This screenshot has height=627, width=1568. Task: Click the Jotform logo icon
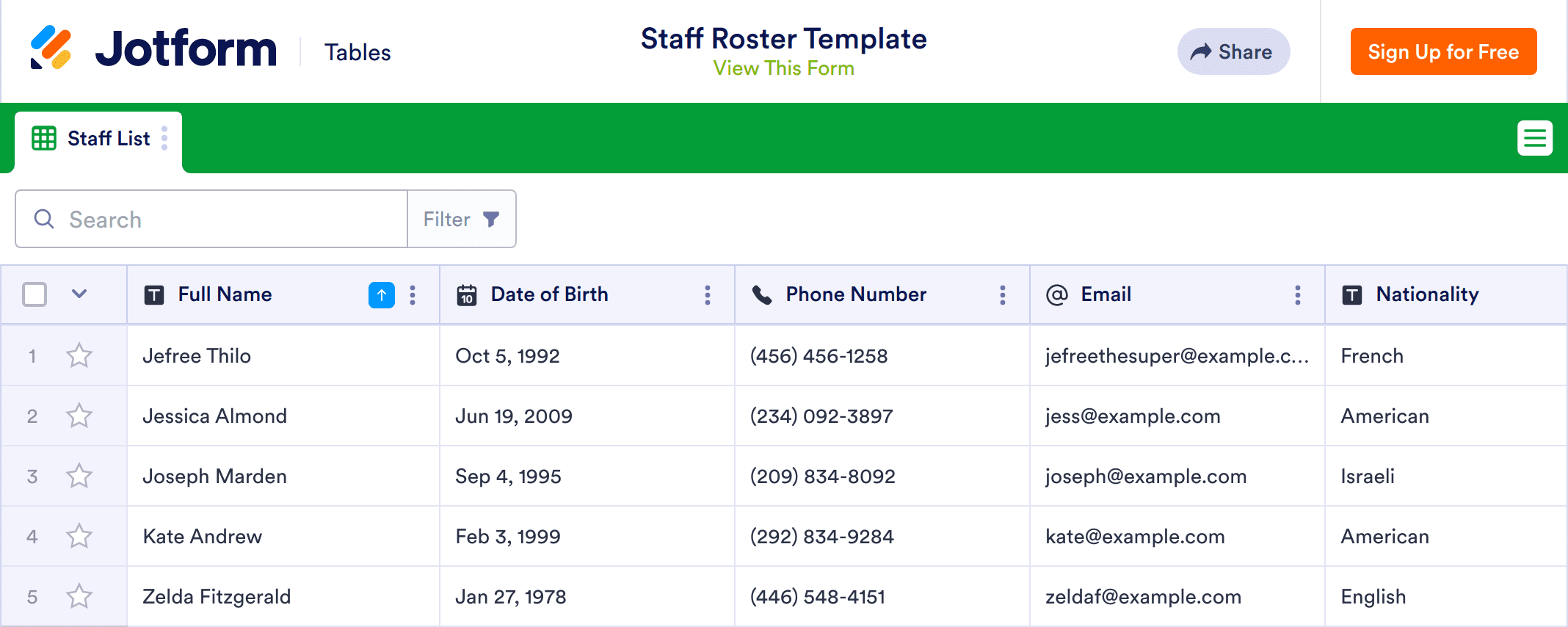(x=51, y=48)
